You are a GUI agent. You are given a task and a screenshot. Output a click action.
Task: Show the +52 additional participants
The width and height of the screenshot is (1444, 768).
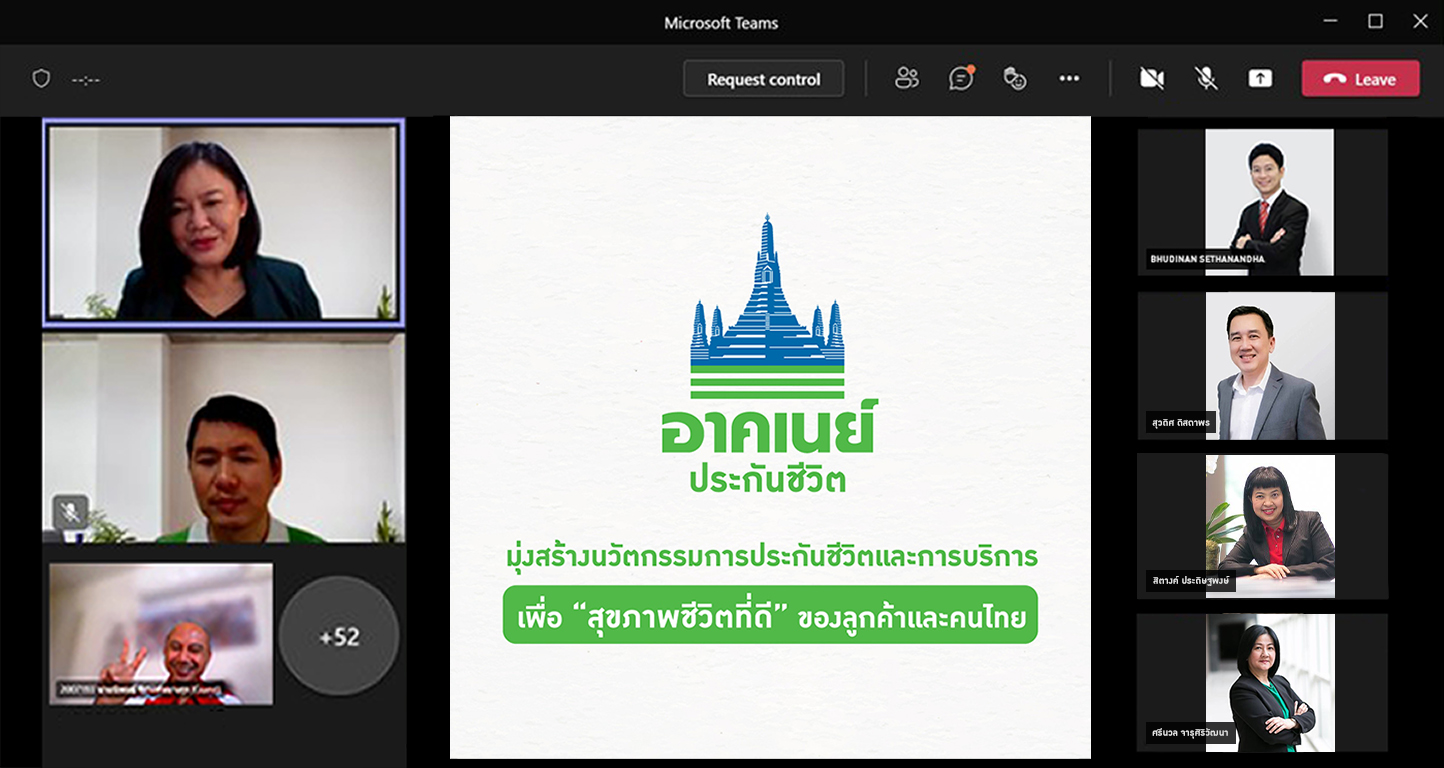(x=339, y=636)
